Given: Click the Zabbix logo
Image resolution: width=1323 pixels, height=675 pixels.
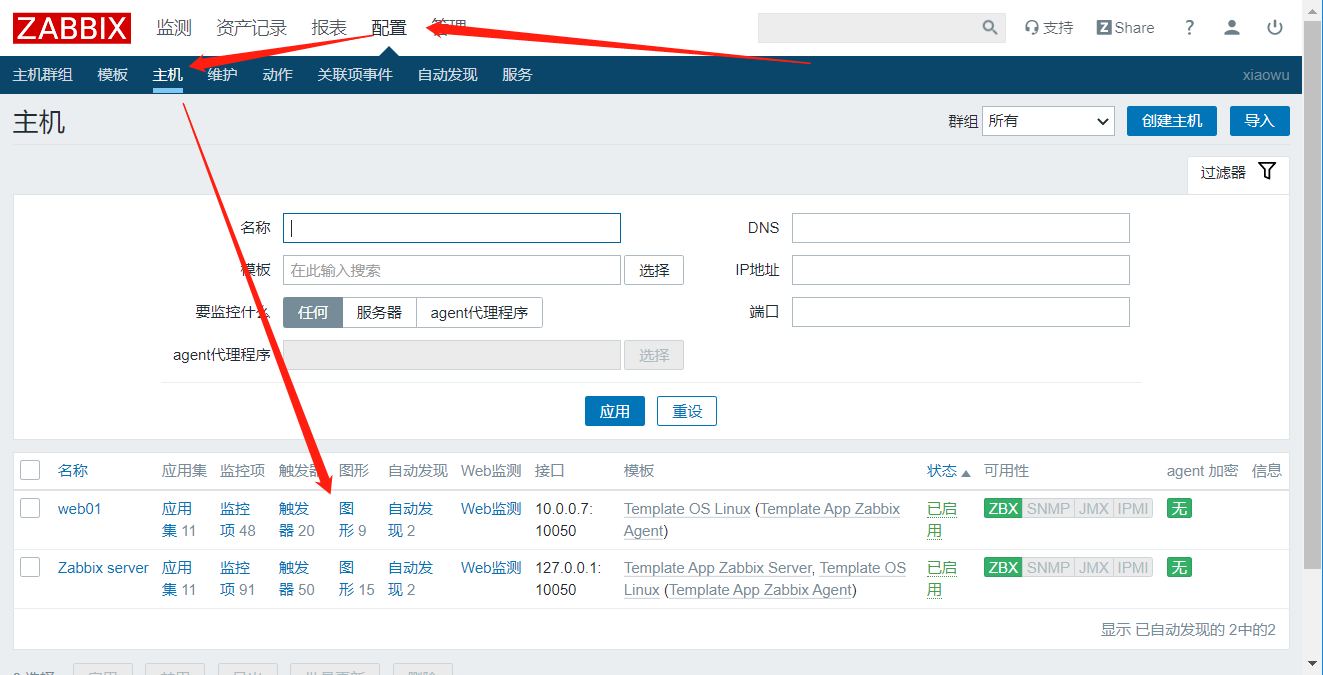Looking at the screenshot, I should click(72, 28).
